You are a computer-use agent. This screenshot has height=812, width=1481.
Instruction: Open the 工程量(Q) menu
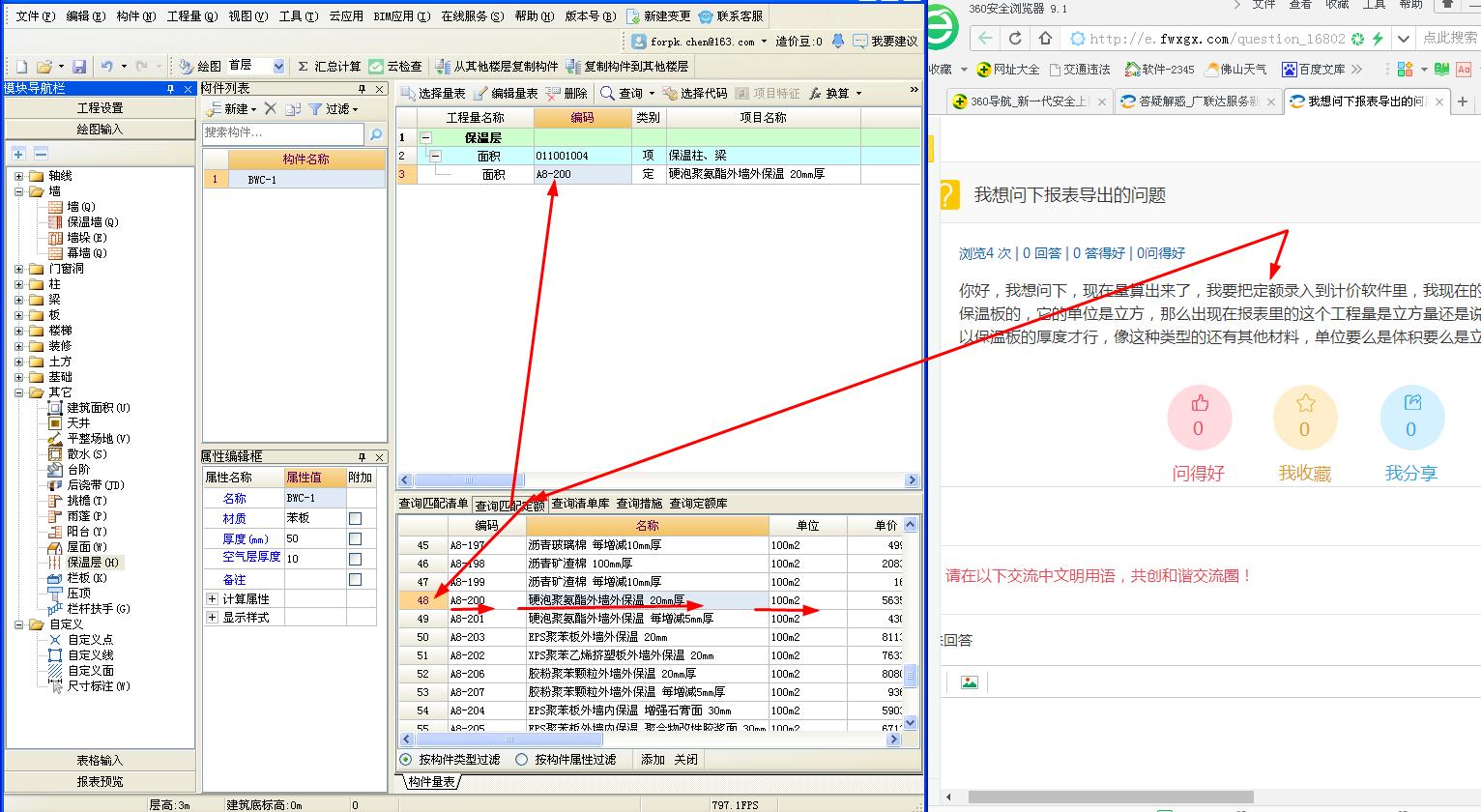click(x=191, y=16)
